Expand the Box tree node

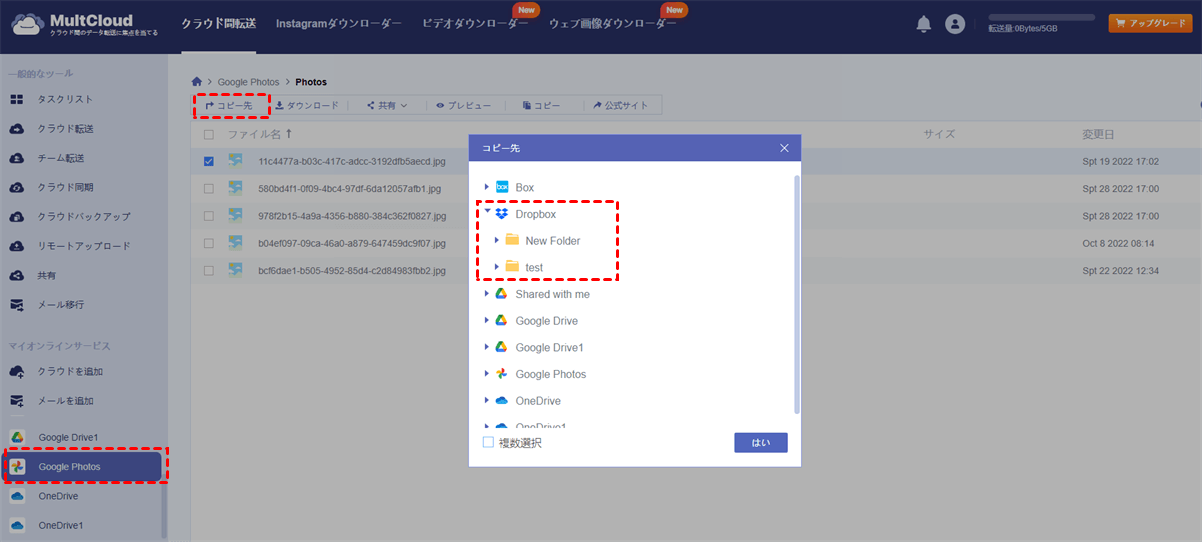[x=487, y=187]
